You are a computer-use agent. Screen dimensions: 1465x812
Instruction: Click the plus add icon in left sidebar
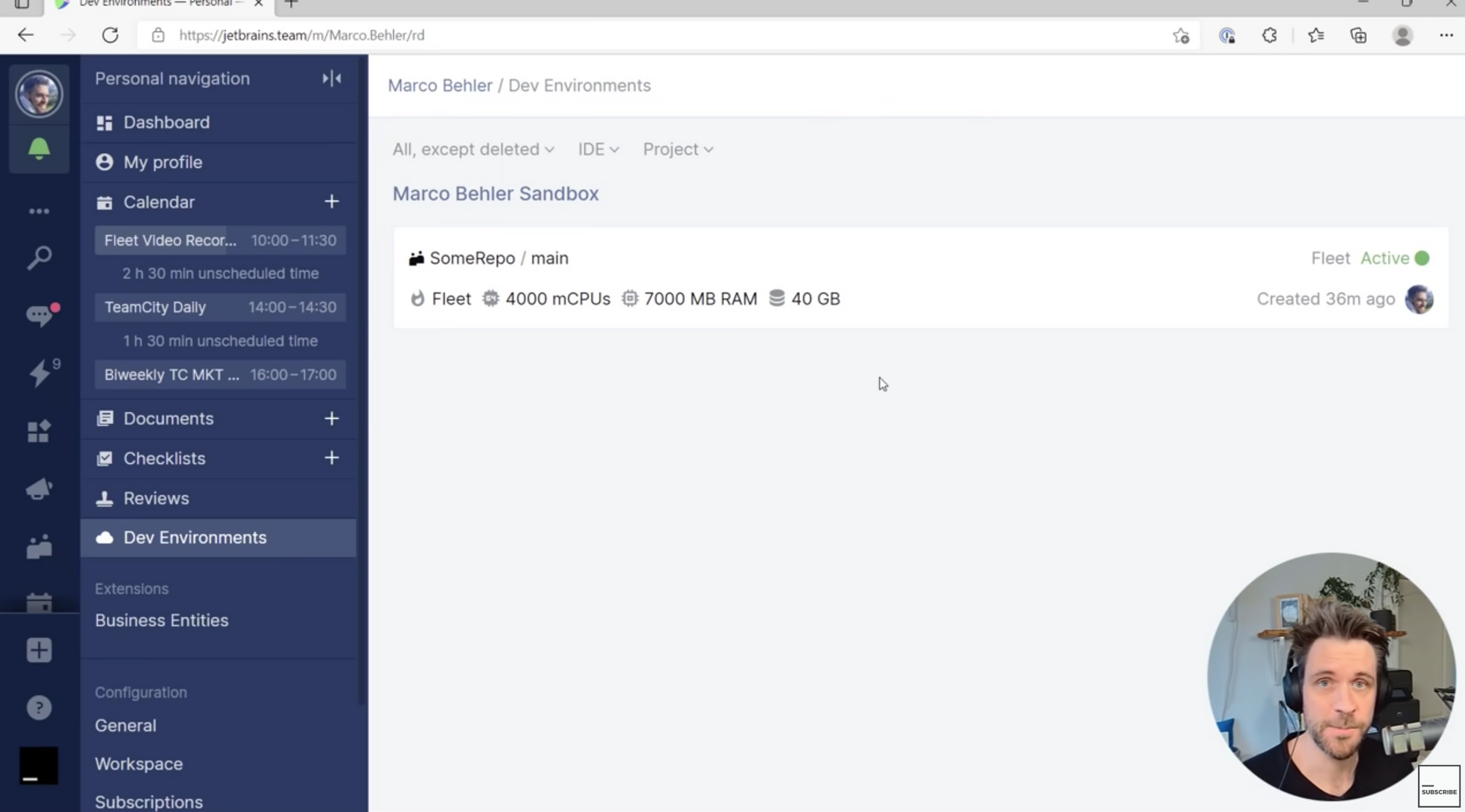39,650
